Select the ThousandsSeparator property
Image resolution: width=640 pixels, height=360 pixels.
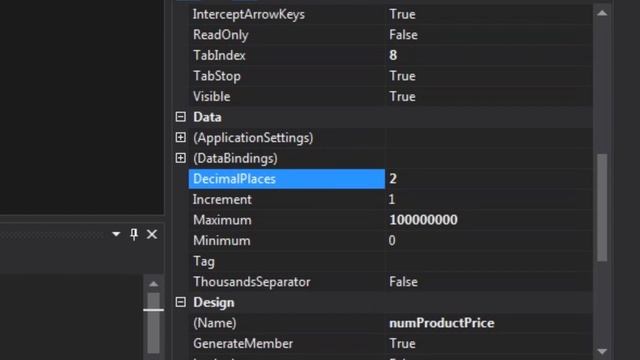click(251, 282)
